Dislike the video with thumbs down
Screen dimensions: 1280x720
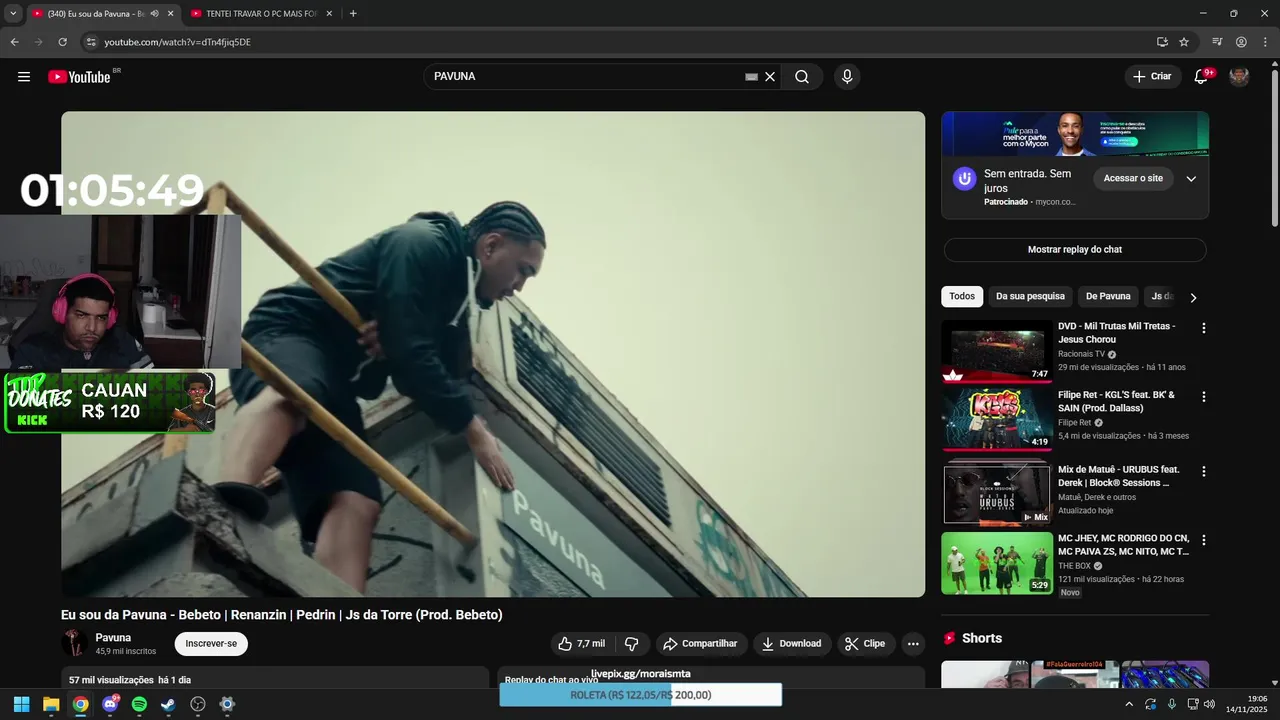[632, 644]
